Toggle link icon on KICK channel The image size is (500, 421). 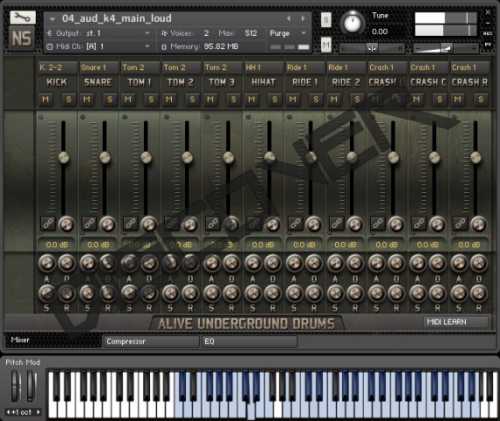pyautogui.click(x=48, y=224)
